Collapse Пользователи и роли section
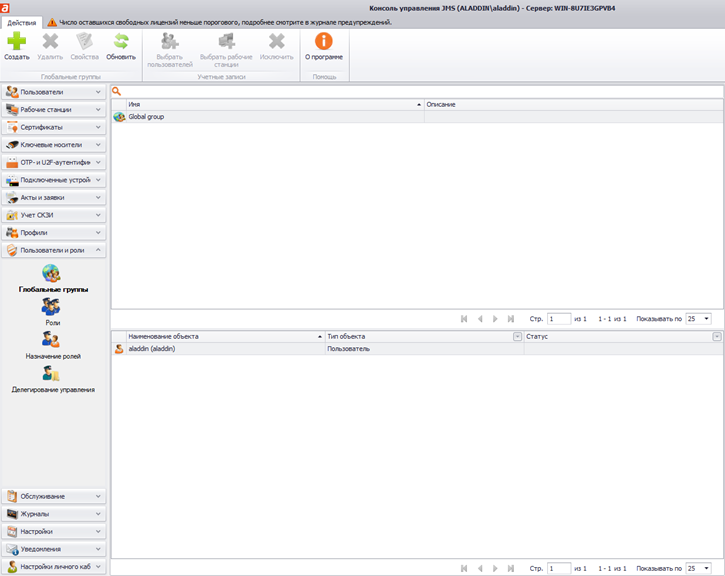 54,250
